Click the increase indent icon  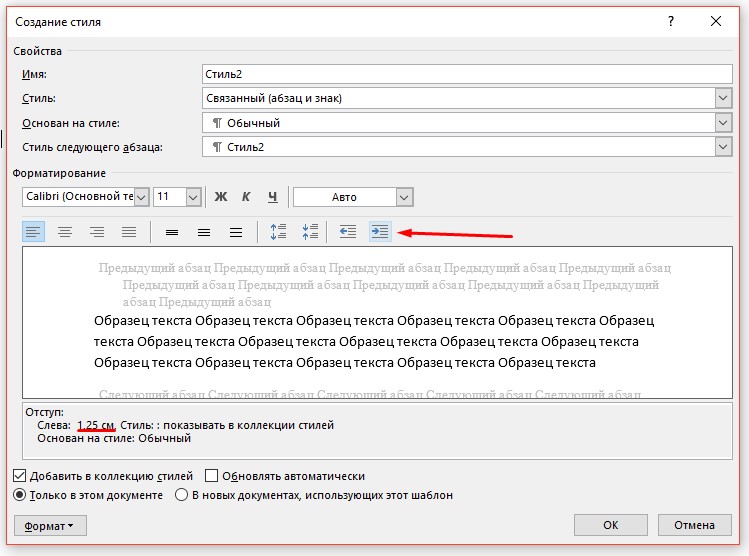(x=380, y=232)
